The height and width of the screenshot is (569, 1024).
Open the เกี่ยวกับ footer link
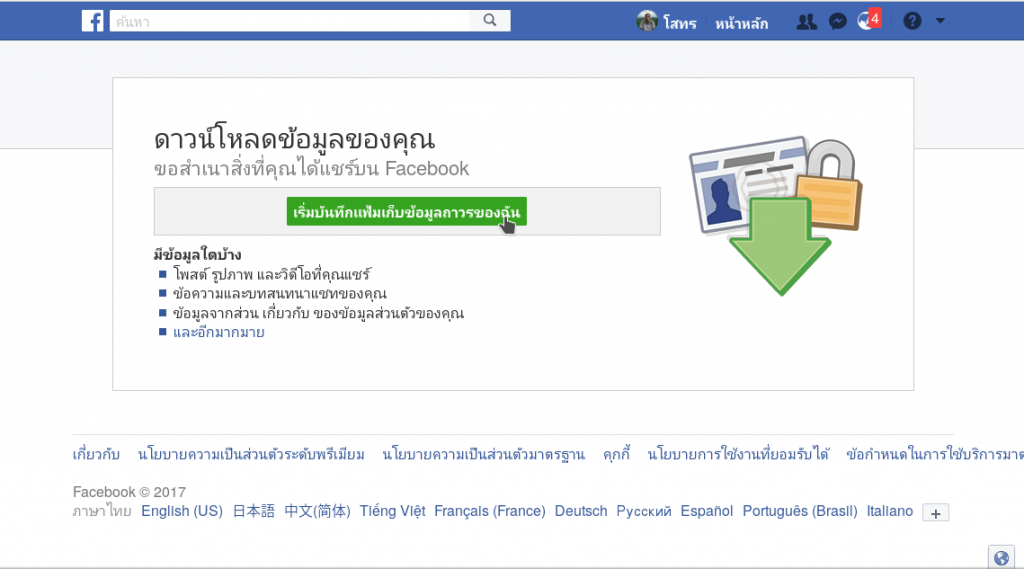tap(96, 454)
